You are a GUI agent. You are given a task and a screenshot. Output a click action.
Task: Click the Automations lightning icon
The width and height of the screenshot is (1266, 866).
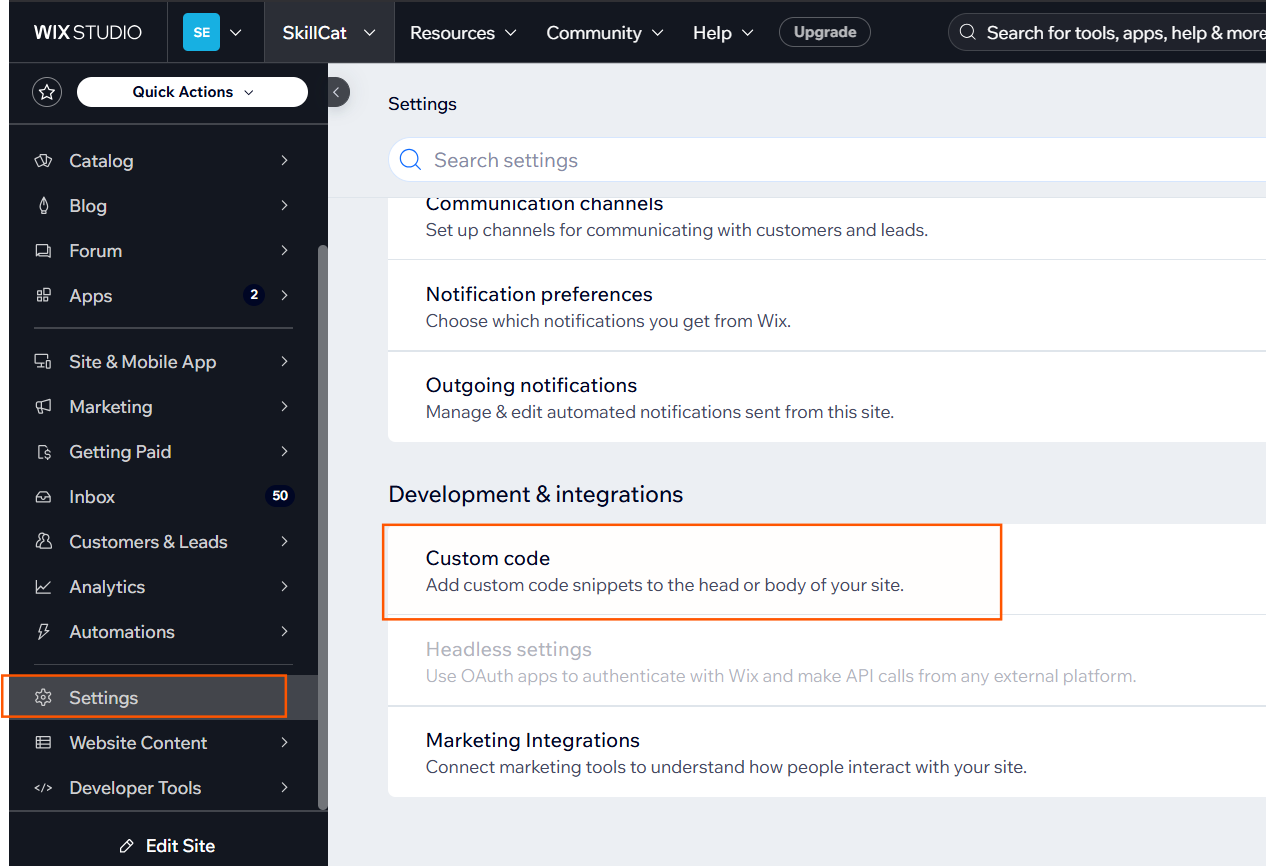pyautogui.click(x=43, y=631)
